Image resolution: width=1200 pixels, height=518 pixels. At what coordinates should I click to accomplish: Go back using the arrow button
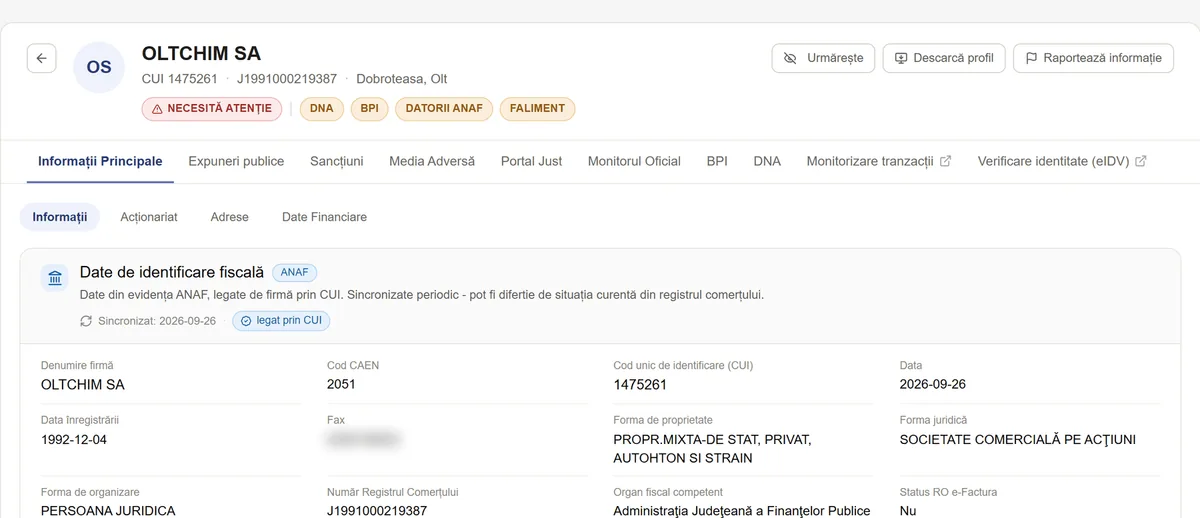41,58
